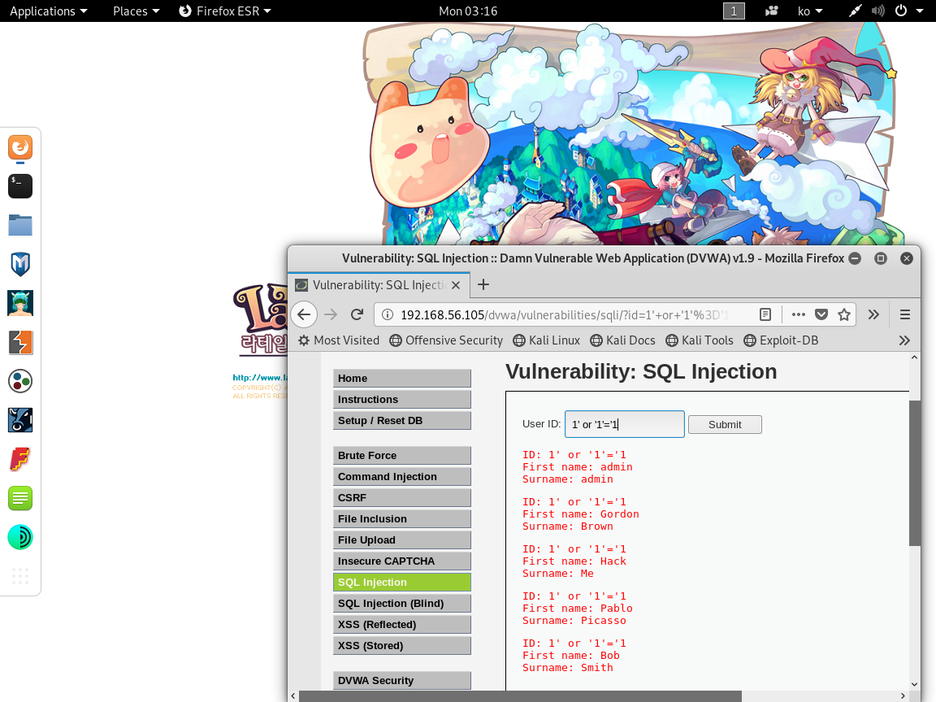Toggle reader view in the address bar

pos(765,315)
